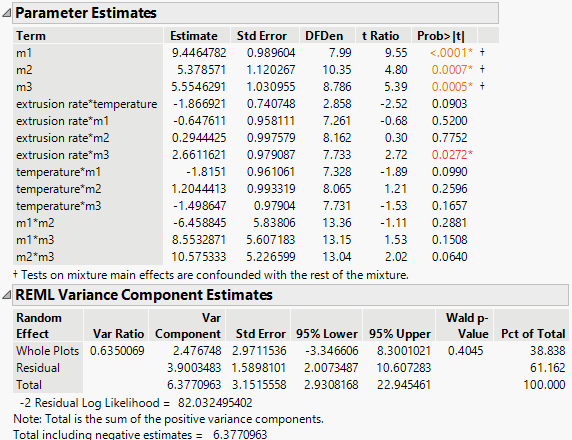
Task: Click the significant 0.0272 p-value
Action: tap(452, 155)
